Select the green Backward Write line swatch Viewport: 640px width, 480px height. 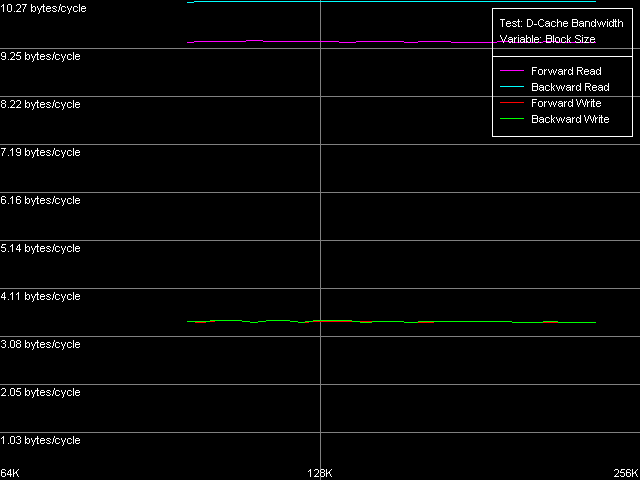[512, 118]
